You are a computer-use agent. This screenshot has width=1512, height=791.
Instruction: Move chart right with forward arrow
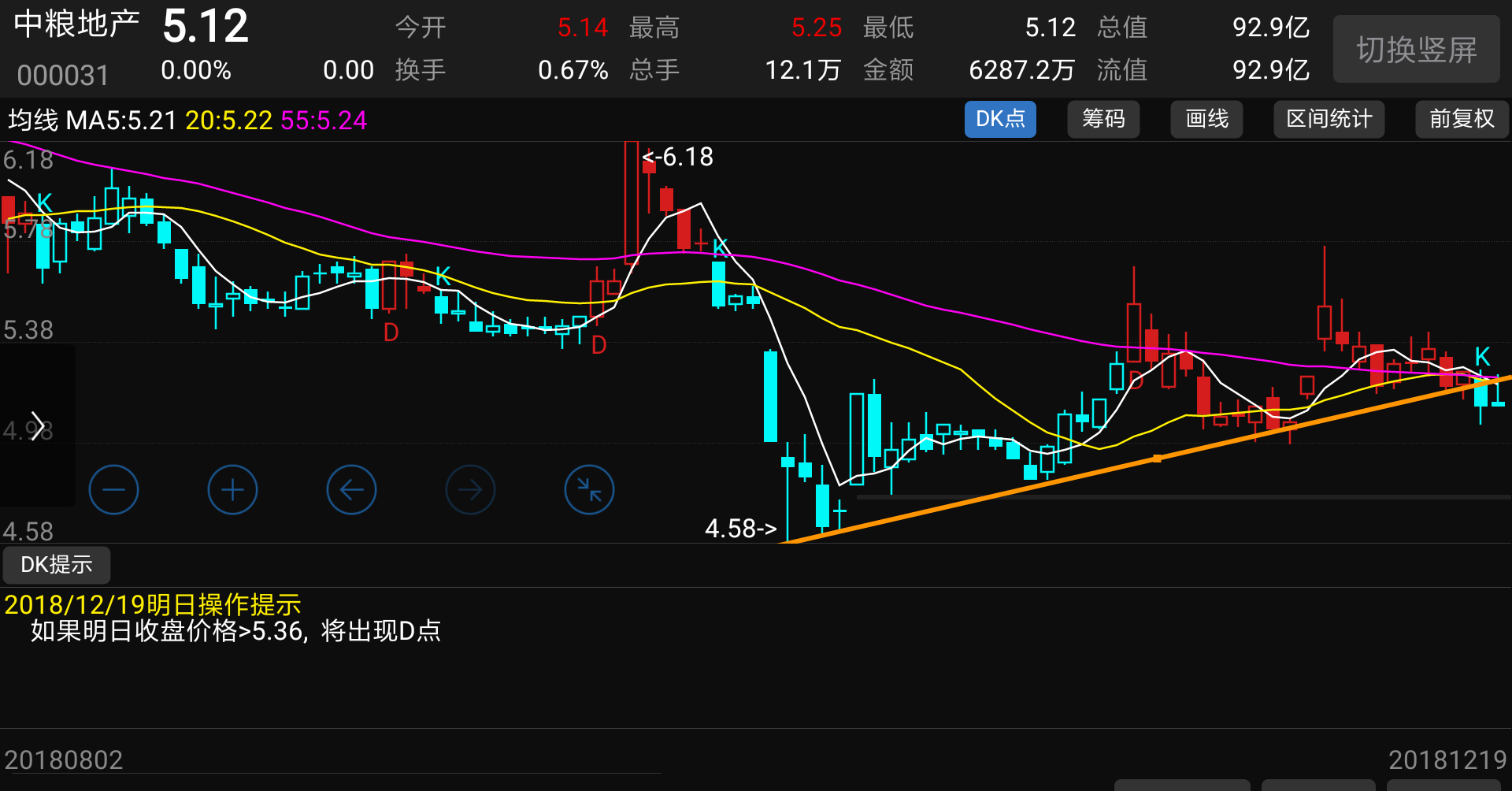[x=470, y=490]
